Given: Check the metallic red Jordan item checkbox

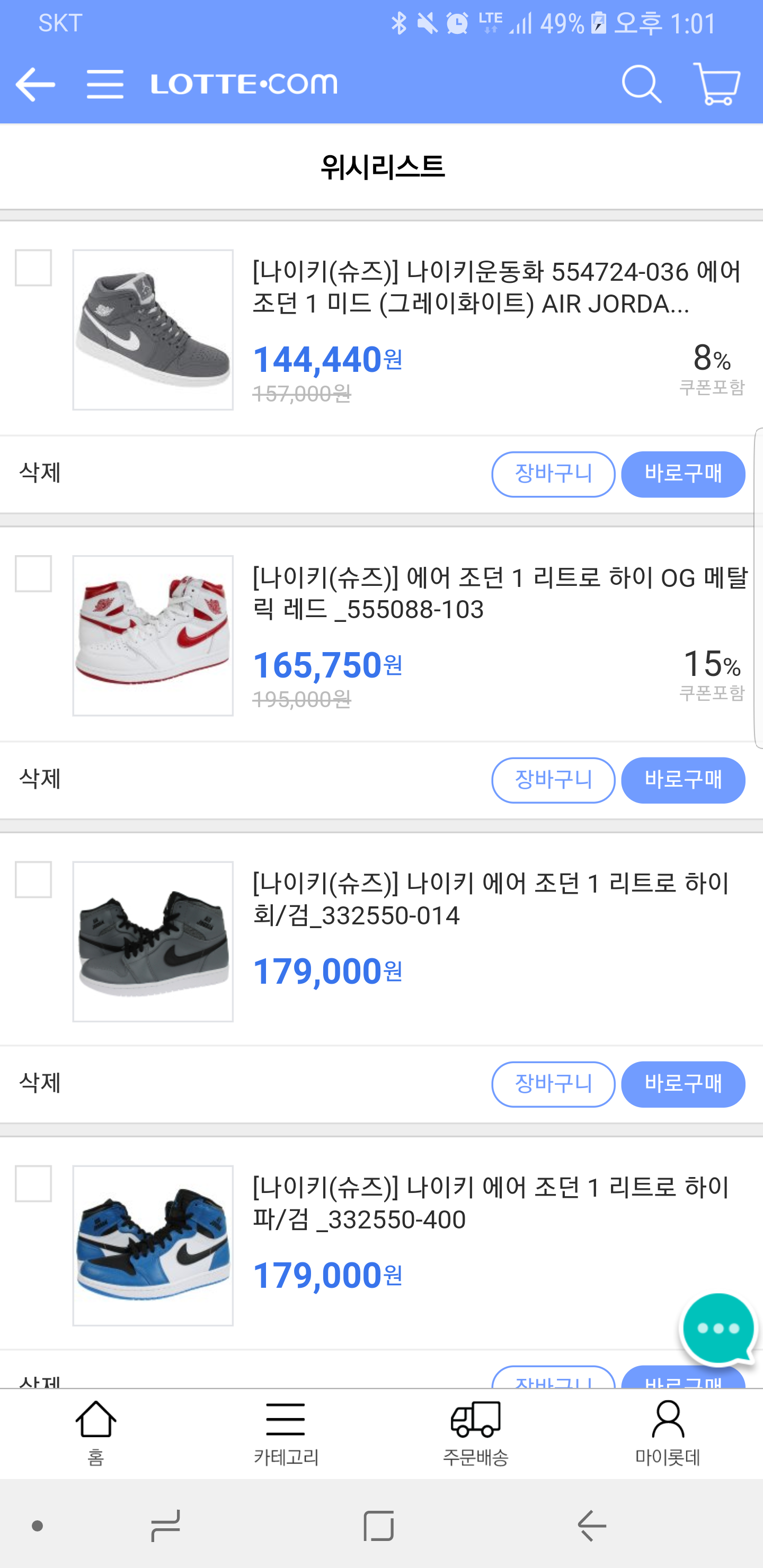Looking at the screenshot, I should (33, 573).
